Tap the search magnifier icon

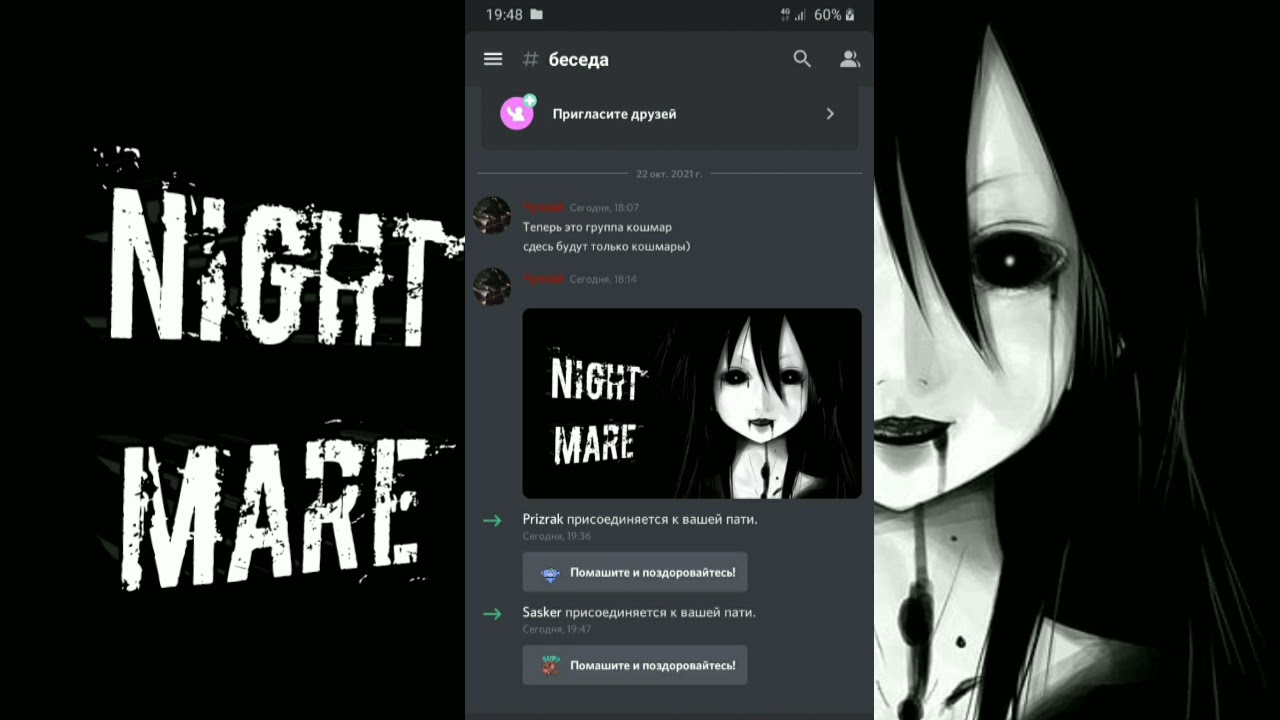[x=802, y=59]
